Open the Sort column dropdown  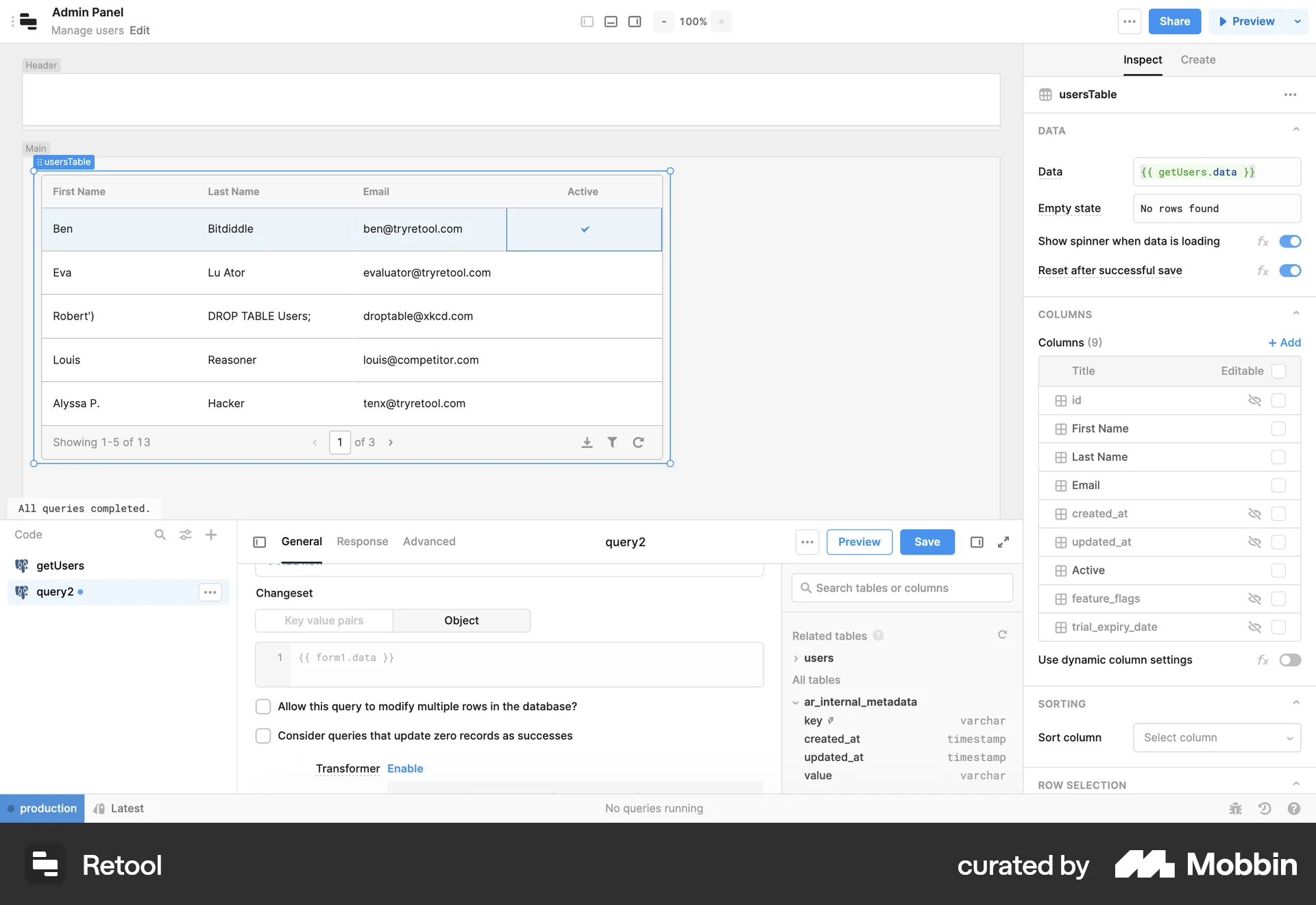point(1217,738)
